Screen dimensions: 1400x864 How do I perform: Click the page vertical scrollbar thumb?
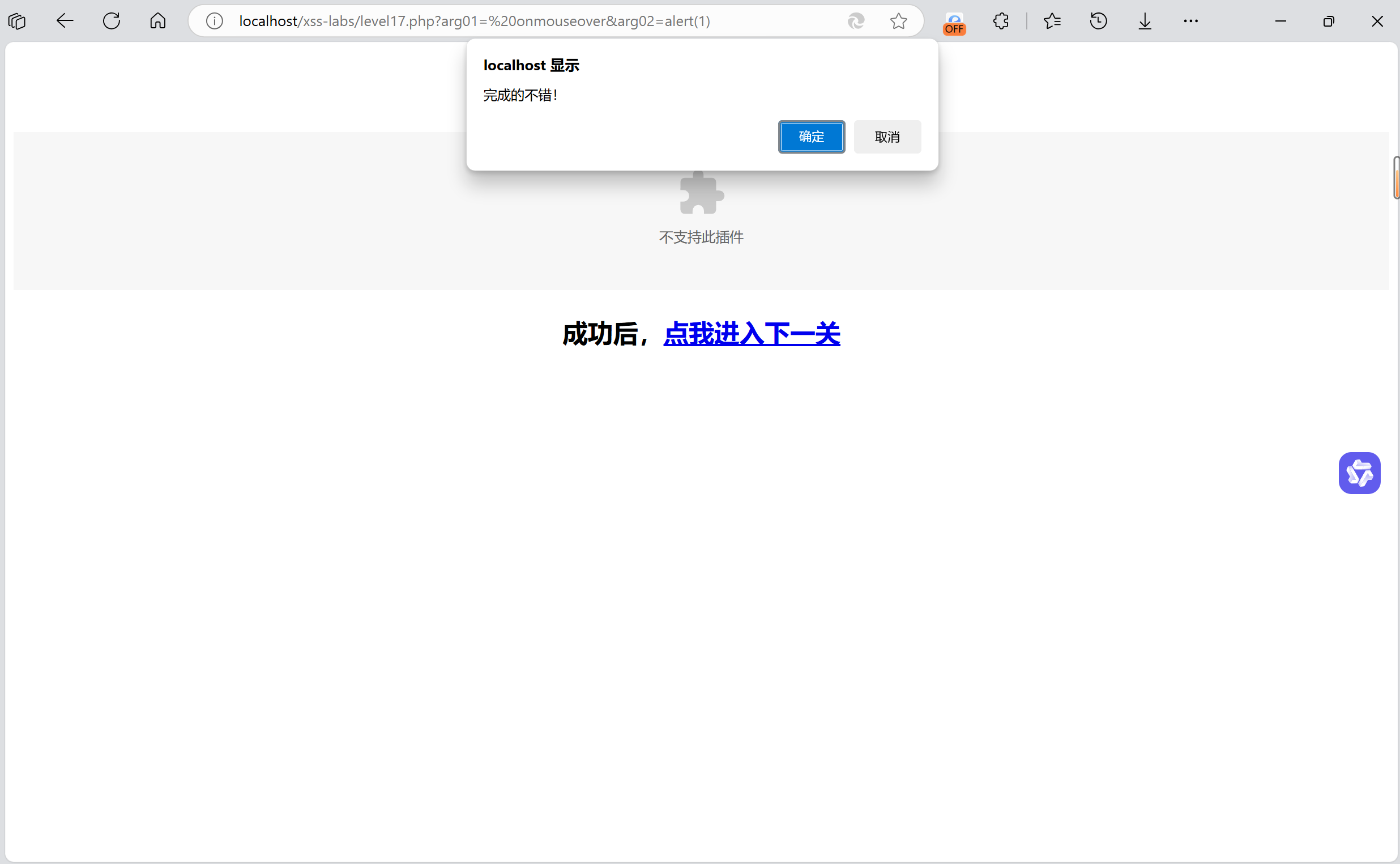pyautogui.click(x=1396, y=178)
